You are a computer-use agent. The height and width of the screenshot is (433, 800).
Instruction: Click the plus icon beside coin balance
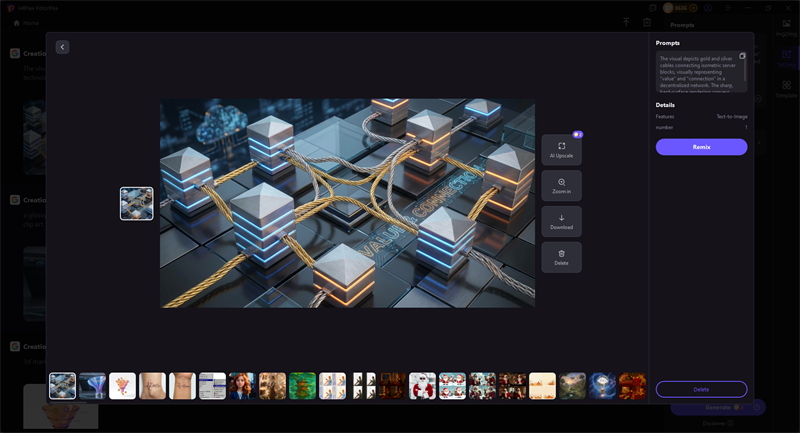tap(693, 8)
